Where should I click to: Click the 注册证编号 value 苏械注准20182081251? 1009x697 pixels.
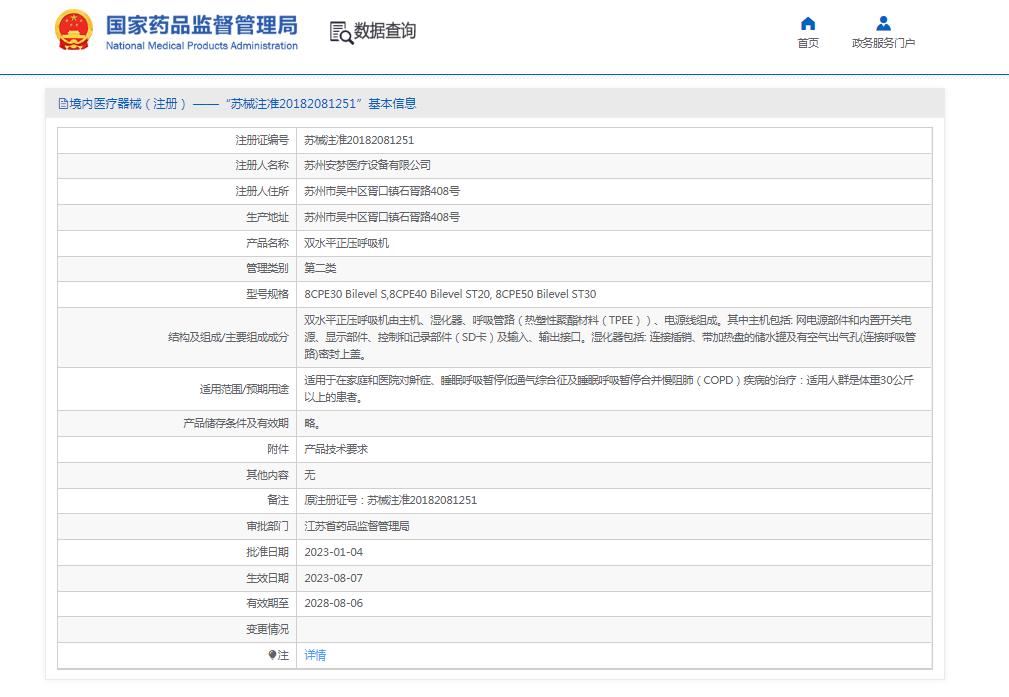tap(359, 140)
